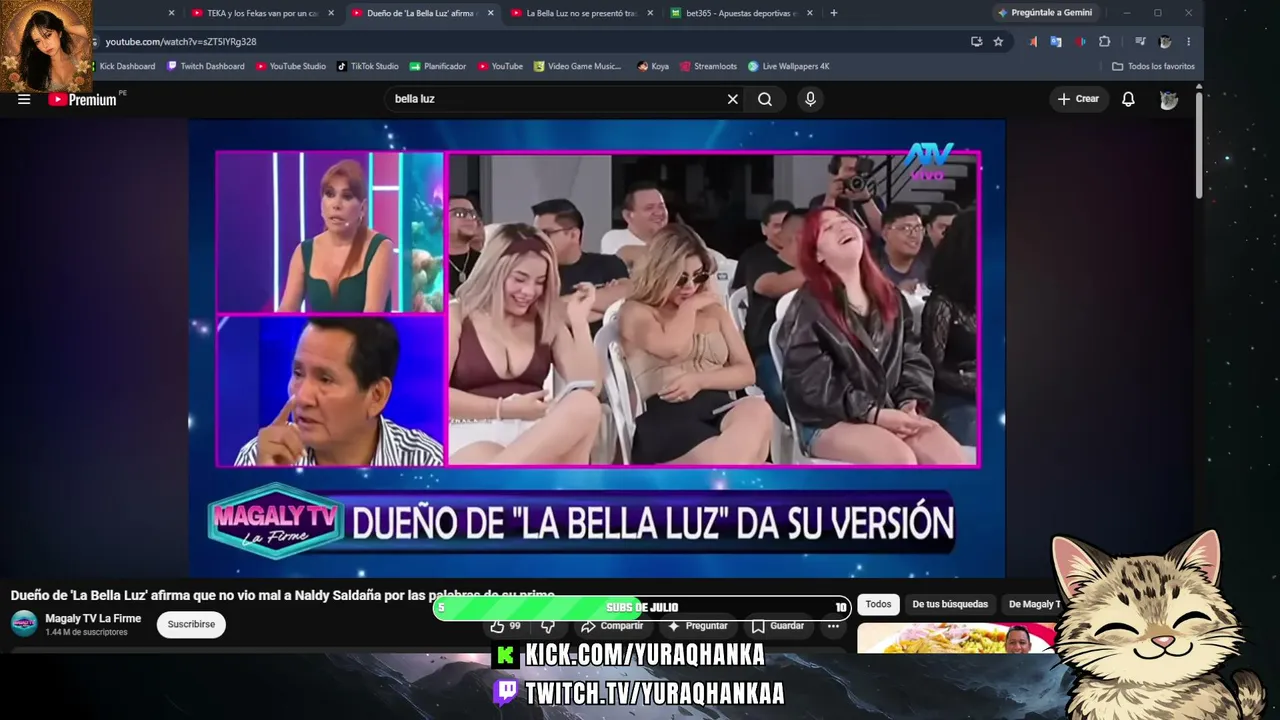The width and height of the screenshot is (1280, 720).
Task: Select the 'De tus búsquedas' chip
Action: (950, 604)
